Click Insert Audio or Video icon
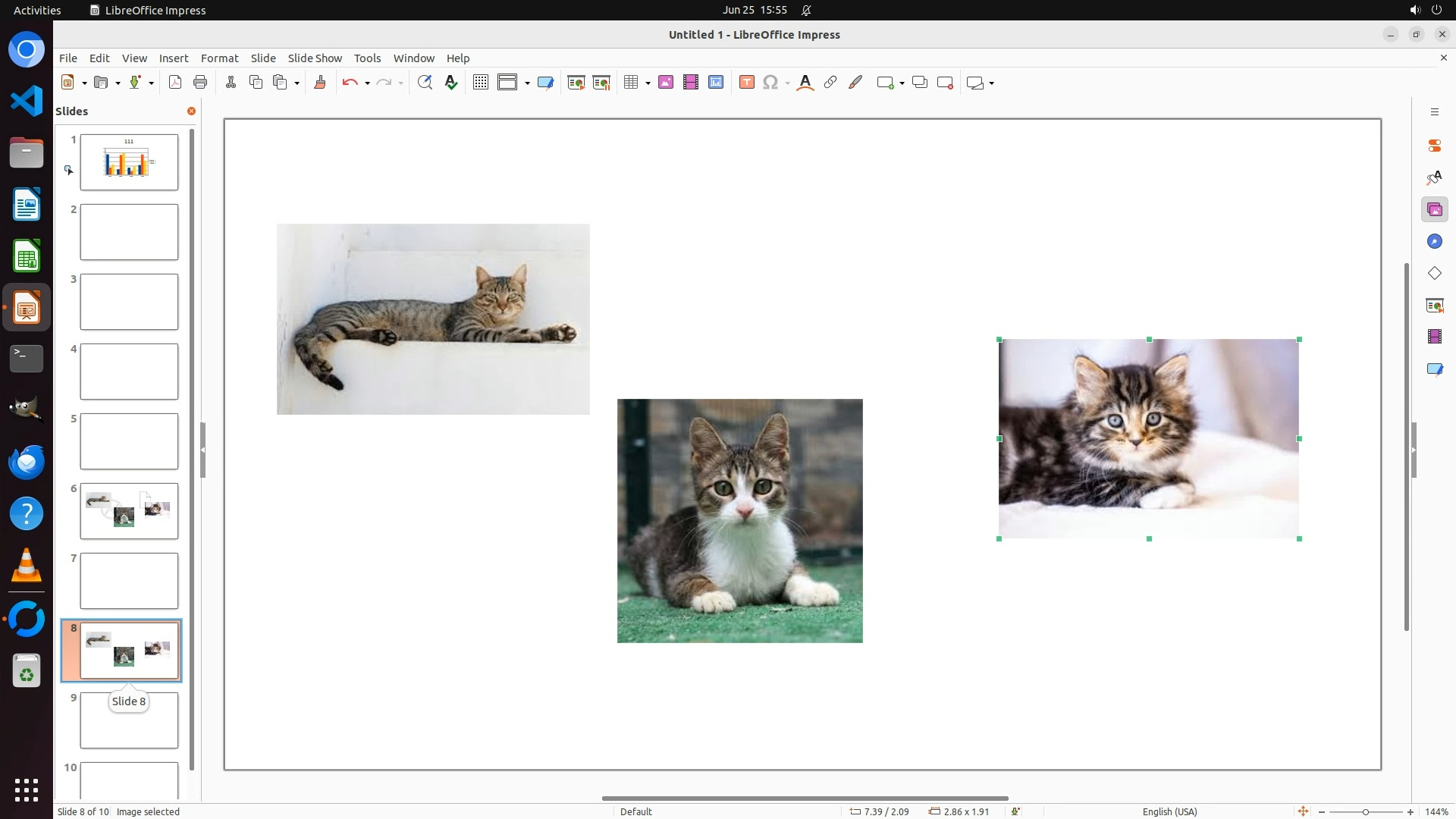 [x=690, y=83]
